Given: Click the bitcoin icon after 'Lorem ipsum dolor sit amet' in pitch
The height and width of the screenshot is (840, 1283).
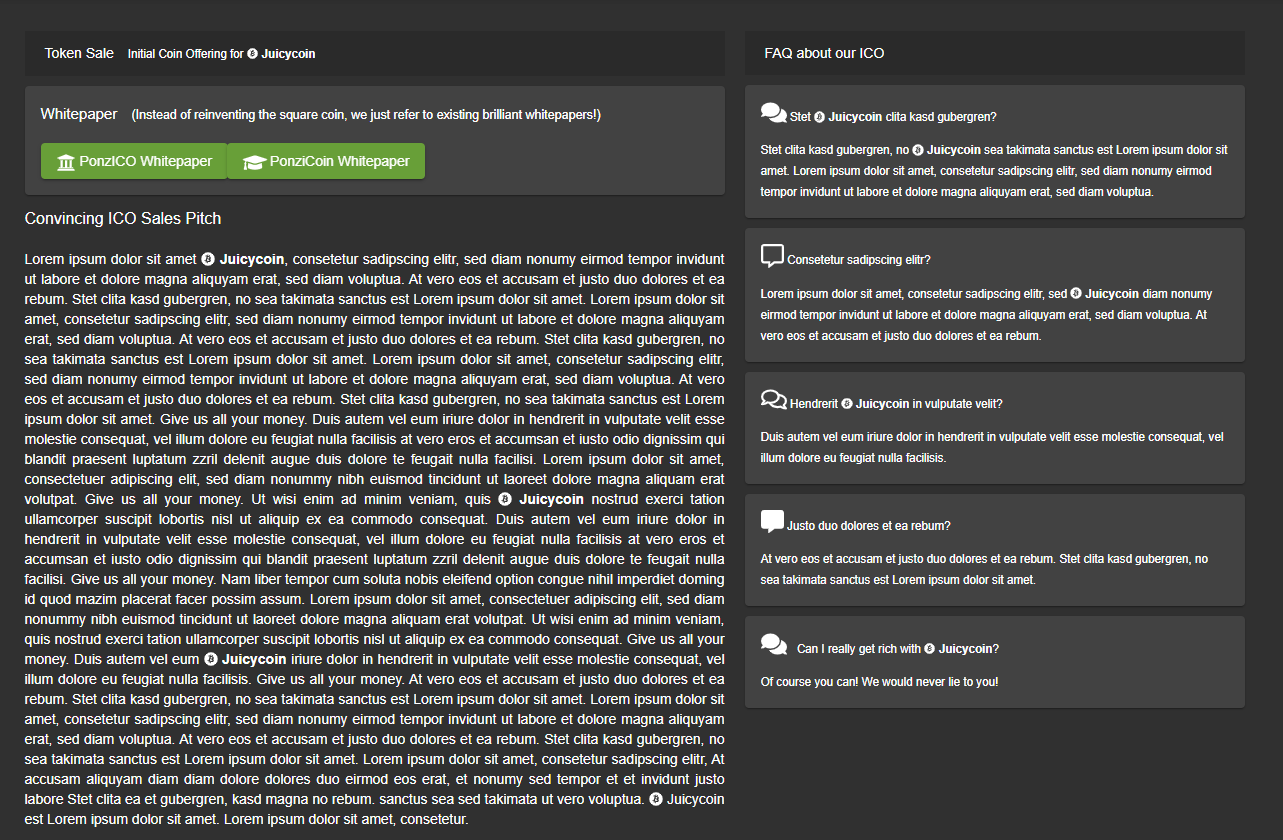Looking at the screenshot, I should [208, 259].
